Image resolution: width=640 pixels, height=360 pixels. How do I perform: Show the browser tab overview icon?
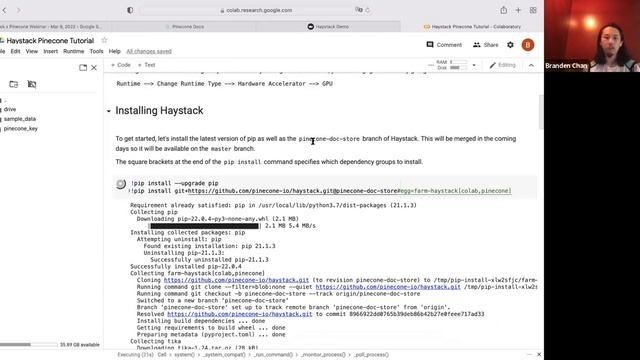coord(533,10)
